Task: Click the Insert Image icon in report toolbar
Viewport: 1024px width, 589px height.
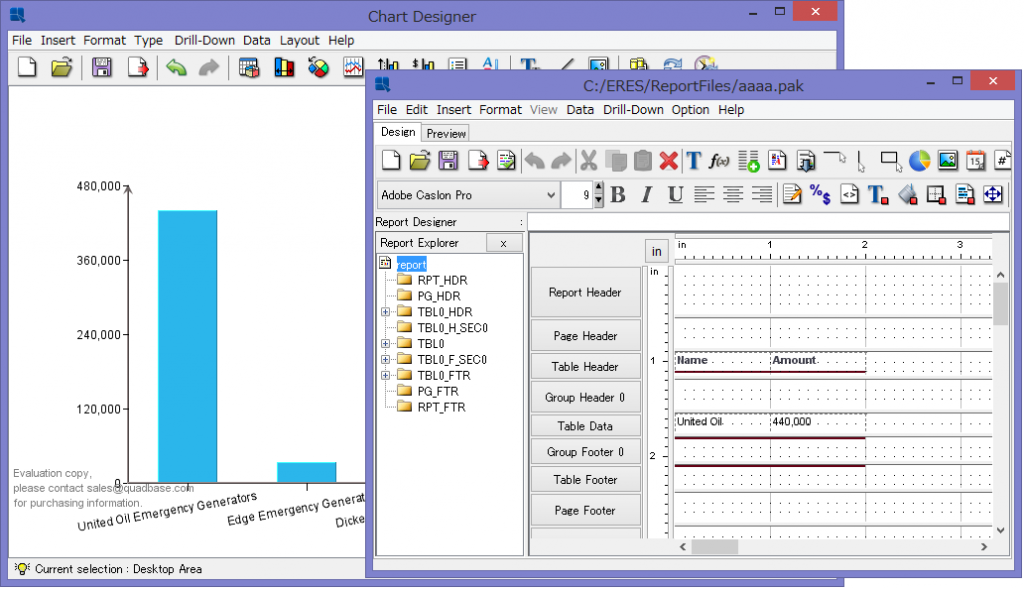Action: tap(947, 161)
